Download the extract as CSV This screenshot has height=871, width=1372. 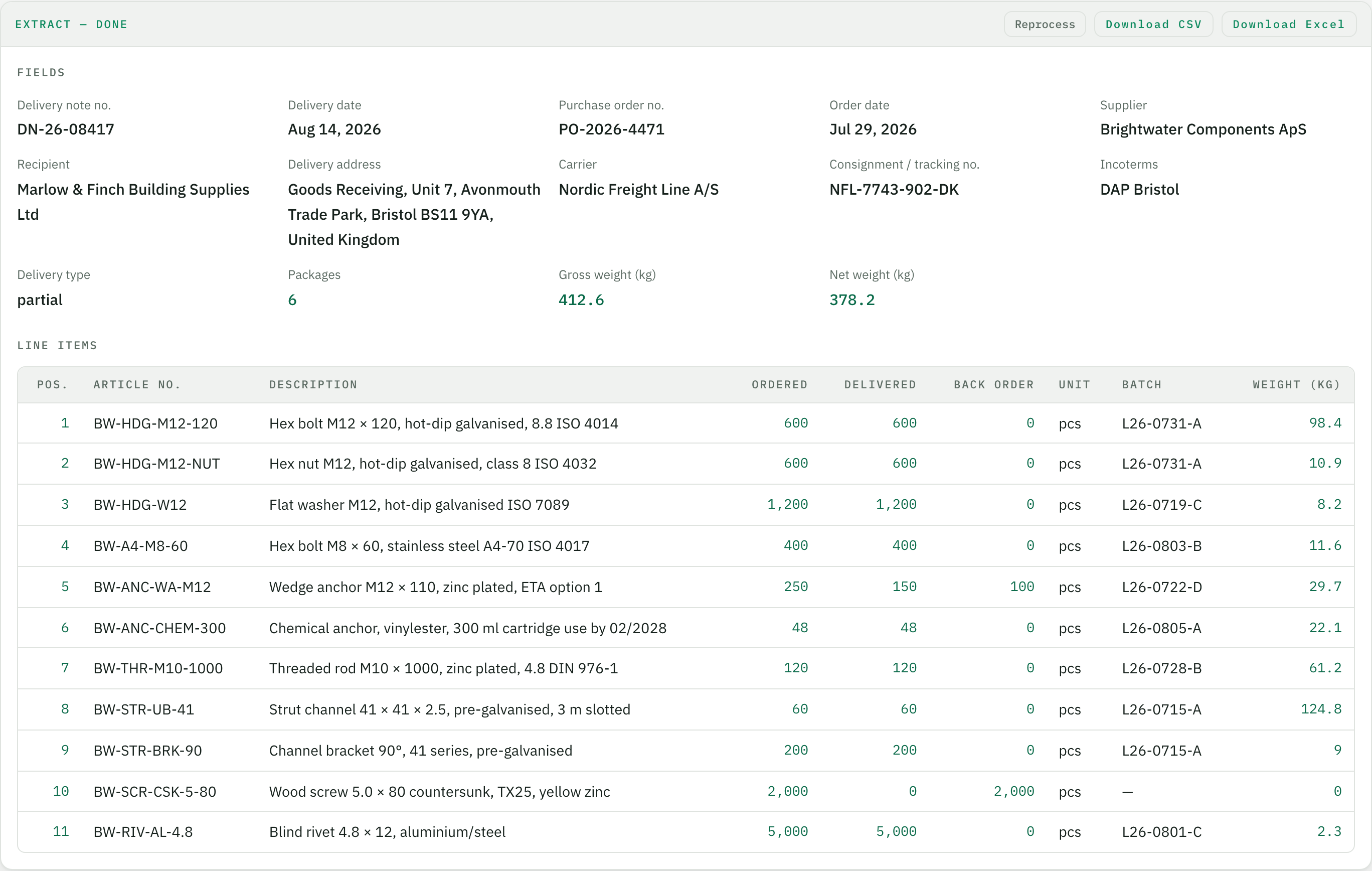[1153, 25]
